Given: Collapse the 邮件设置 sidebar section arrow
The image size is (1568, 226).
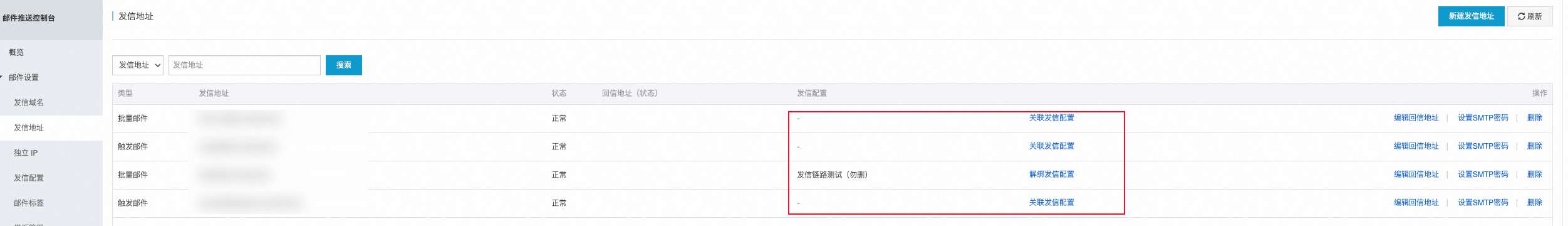Looking at the screenshot, I should click(2, 77).
